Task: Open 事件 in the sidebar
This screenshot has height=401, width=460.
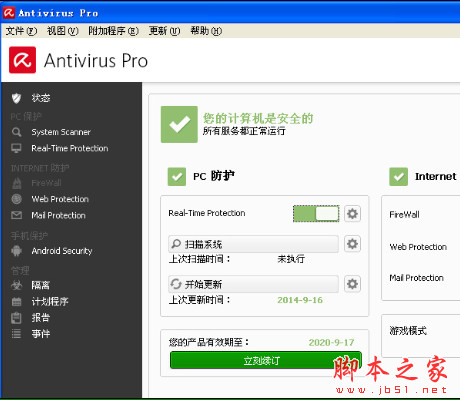Action: coord(41,334)
